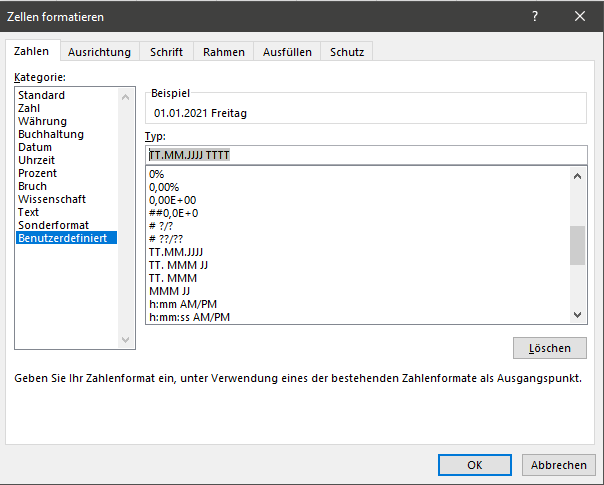This screenshot has height=485, width=604.
Task: Open the Rahmen tab
Action: pos(224,52)
